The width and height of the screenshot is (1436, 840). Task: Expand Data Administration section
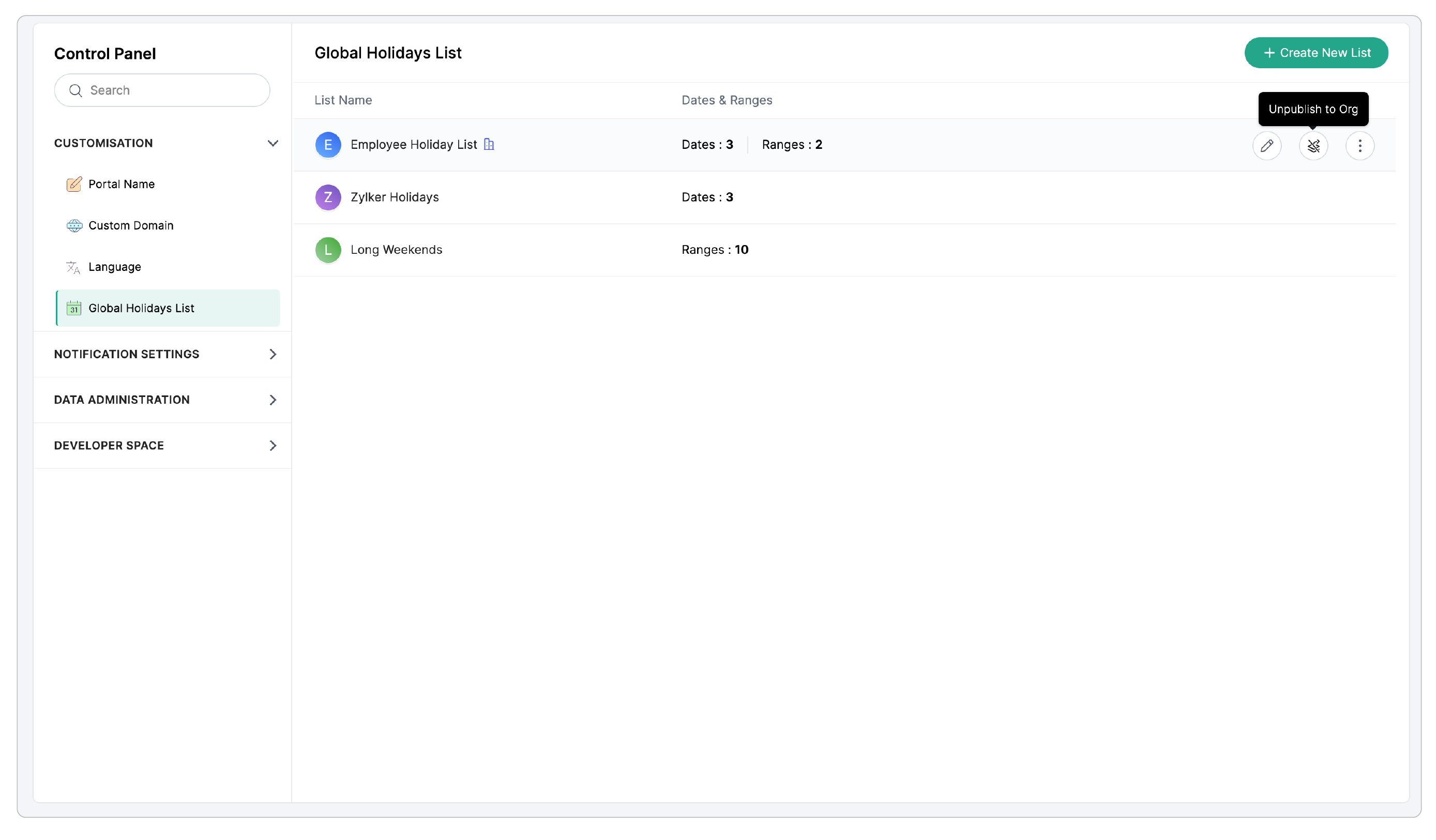pyautogui.click(x=273, y=400)
